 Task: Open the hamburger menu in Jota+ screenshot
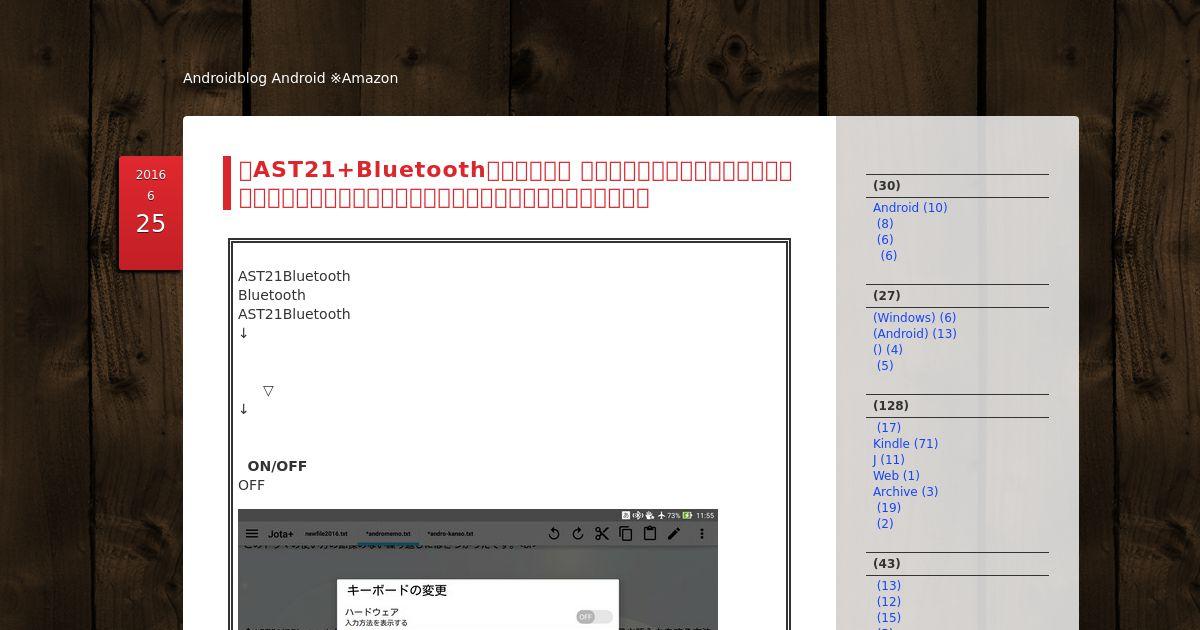coord(252,534)
